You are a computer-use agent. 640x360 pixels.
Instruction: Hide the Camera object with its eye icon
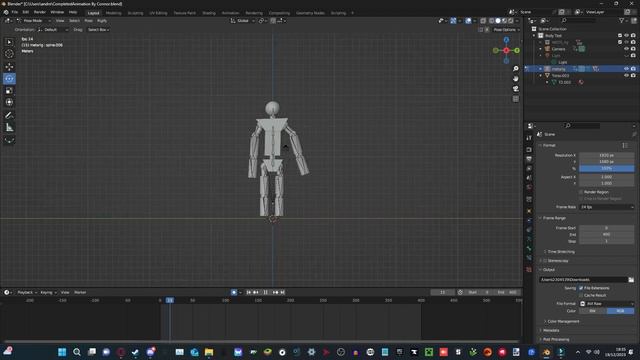(x=627, y=49)
